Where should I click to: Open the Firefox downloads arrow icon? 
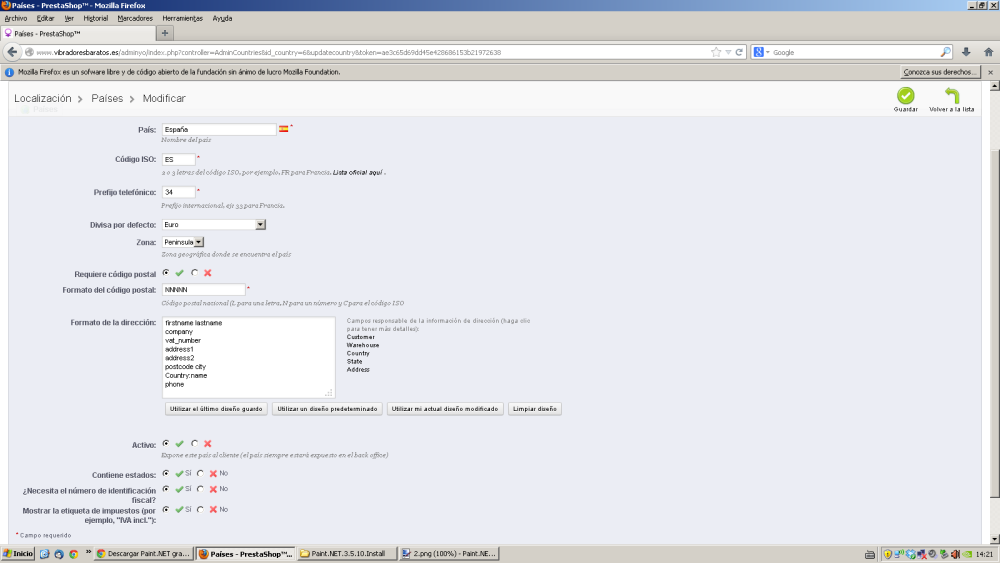point(966,52)
